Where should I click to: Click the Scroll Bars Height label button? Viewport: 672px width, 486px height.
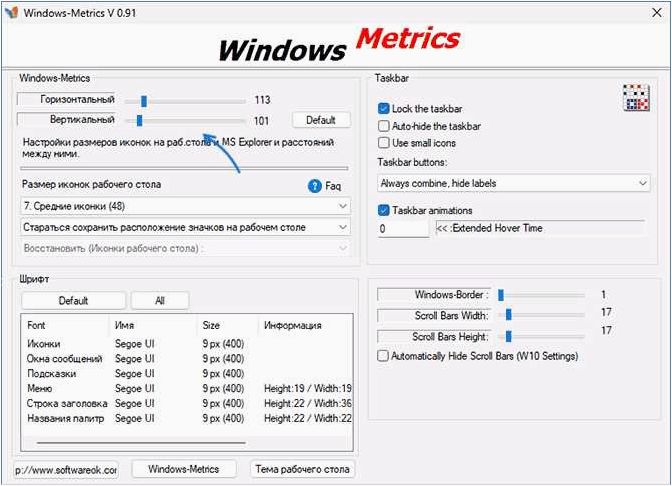coord(434,336)
